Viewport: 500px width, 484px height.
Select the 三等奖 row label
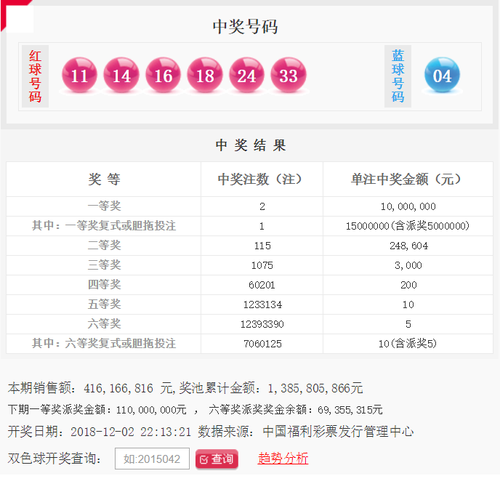(x=104, y=265)
